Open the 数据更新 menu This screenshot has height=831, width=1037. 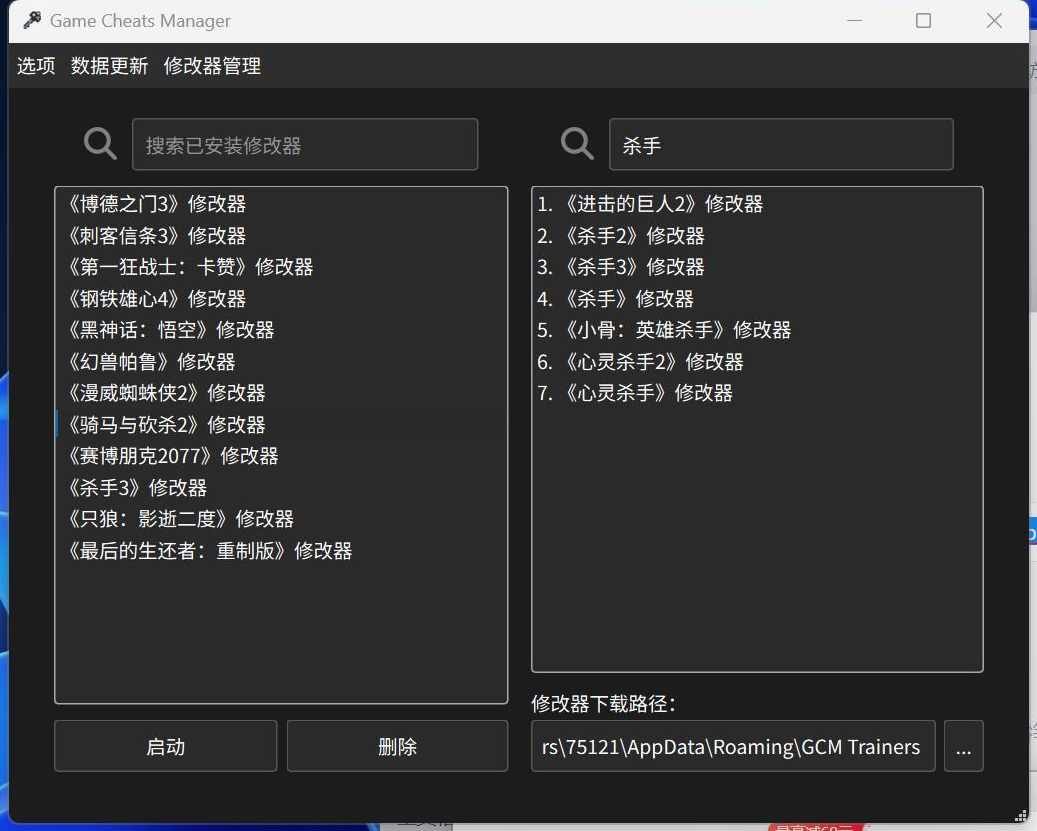tap(110, 66)
